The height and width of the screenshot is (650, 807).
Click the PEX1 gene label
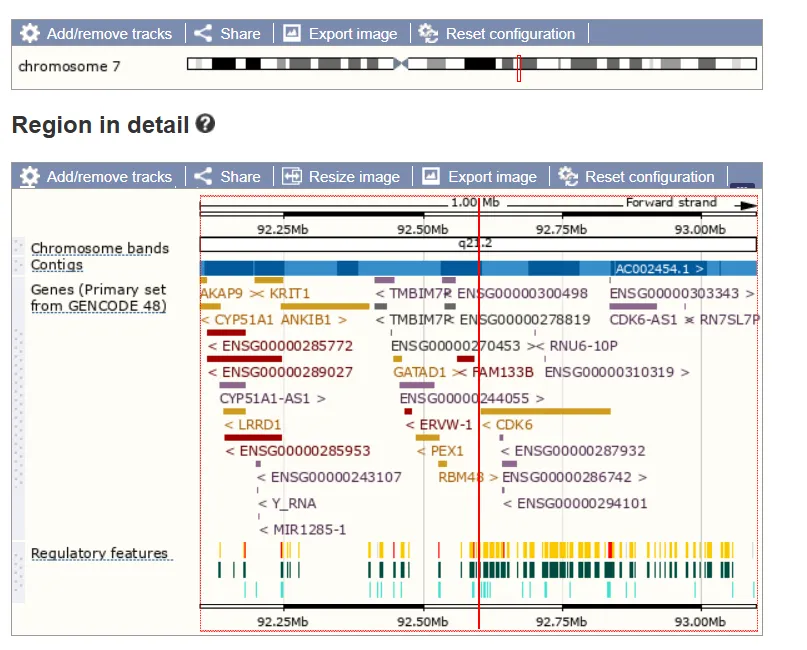click(447, 451)
